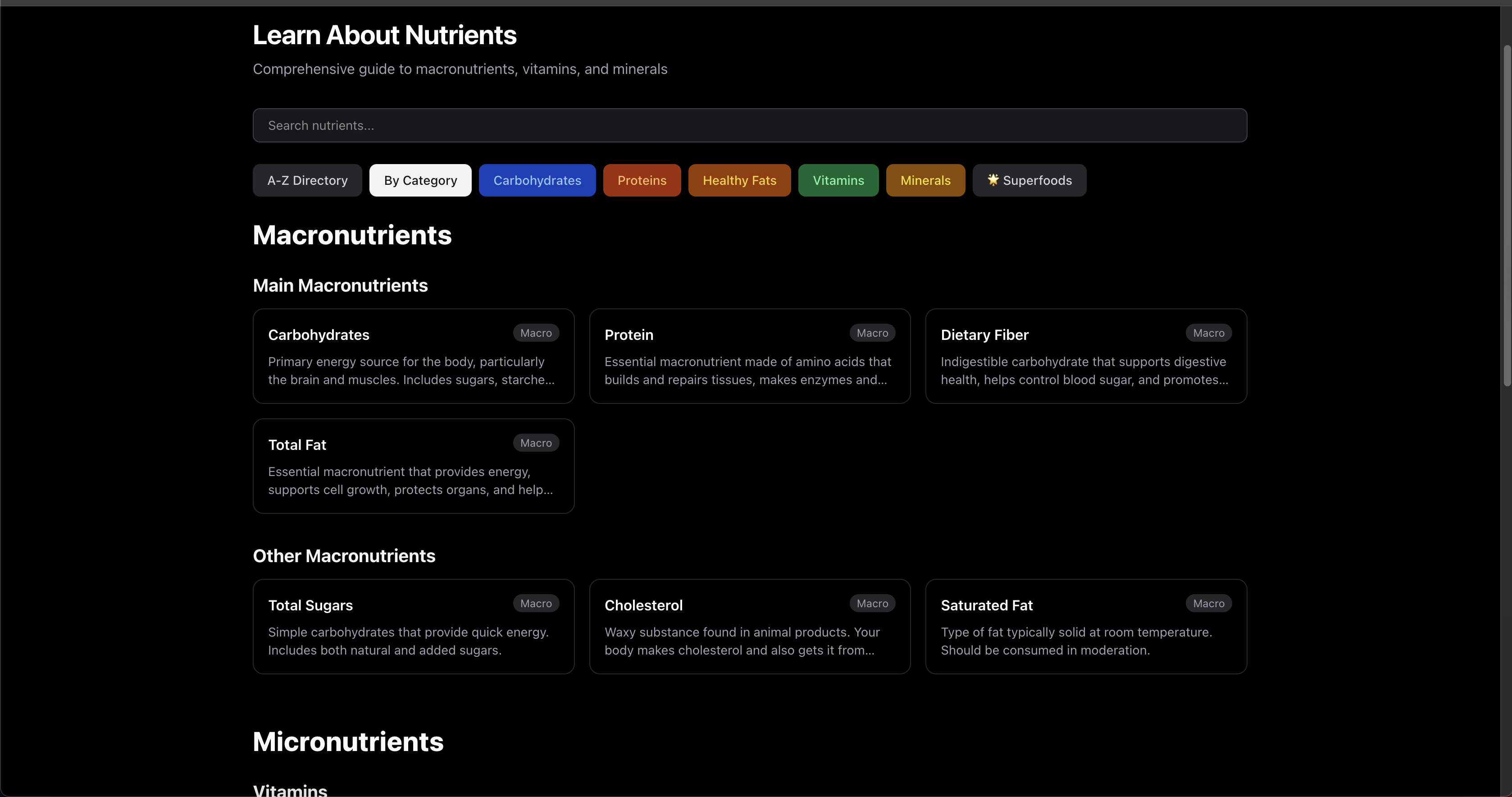Open the Protein nutrient card
Viewport: 1512px width, 797px height.
749,356
